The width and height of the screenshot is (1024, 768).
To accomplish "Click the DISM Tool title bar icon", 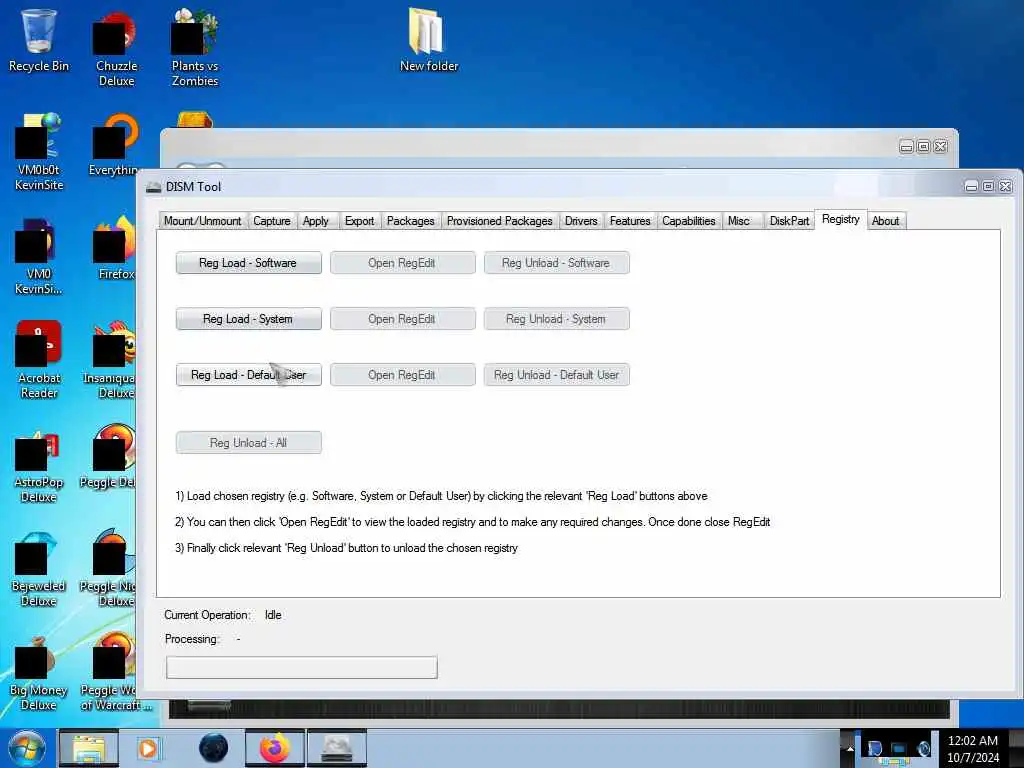I will click(153, 187).
